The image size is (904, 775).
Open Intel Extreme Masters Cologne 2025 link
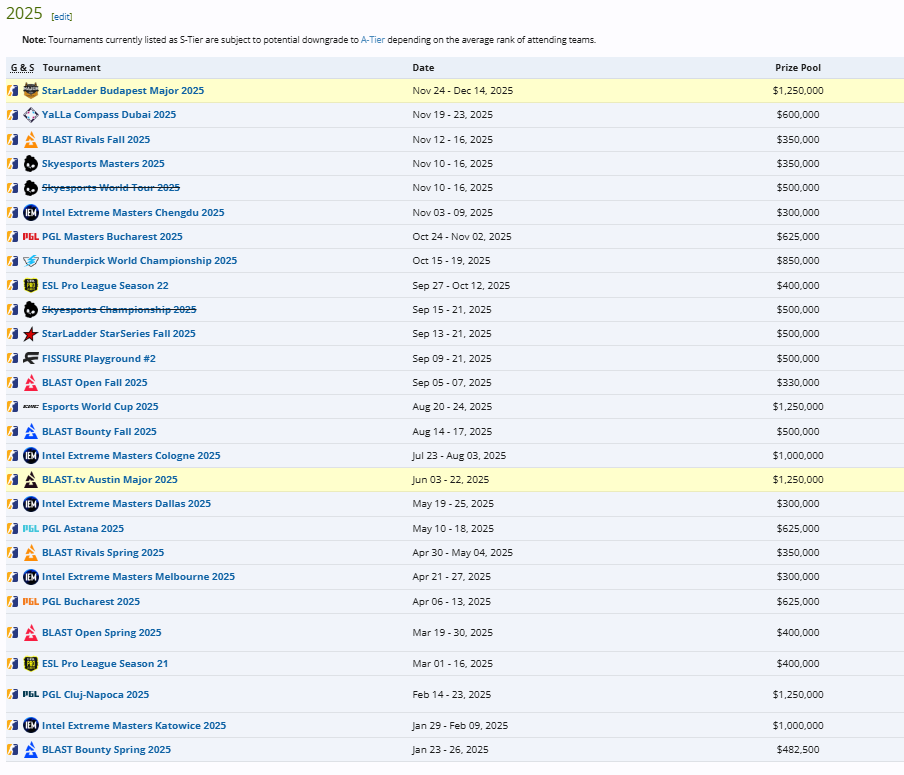coord(131,456)
